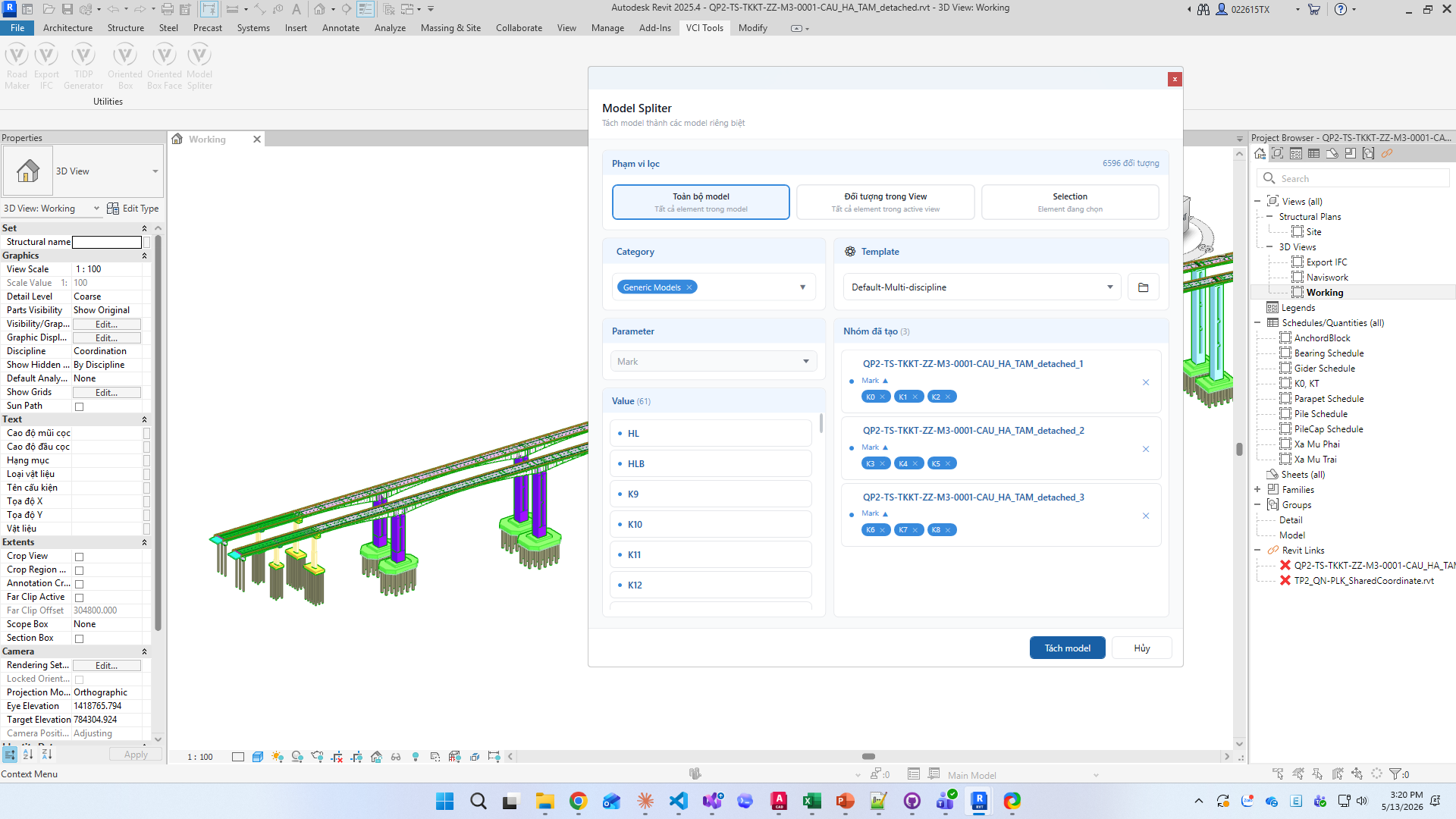1456x819 pixels.
Task: Click the Project Browser search field
Action: (1353, 179)
